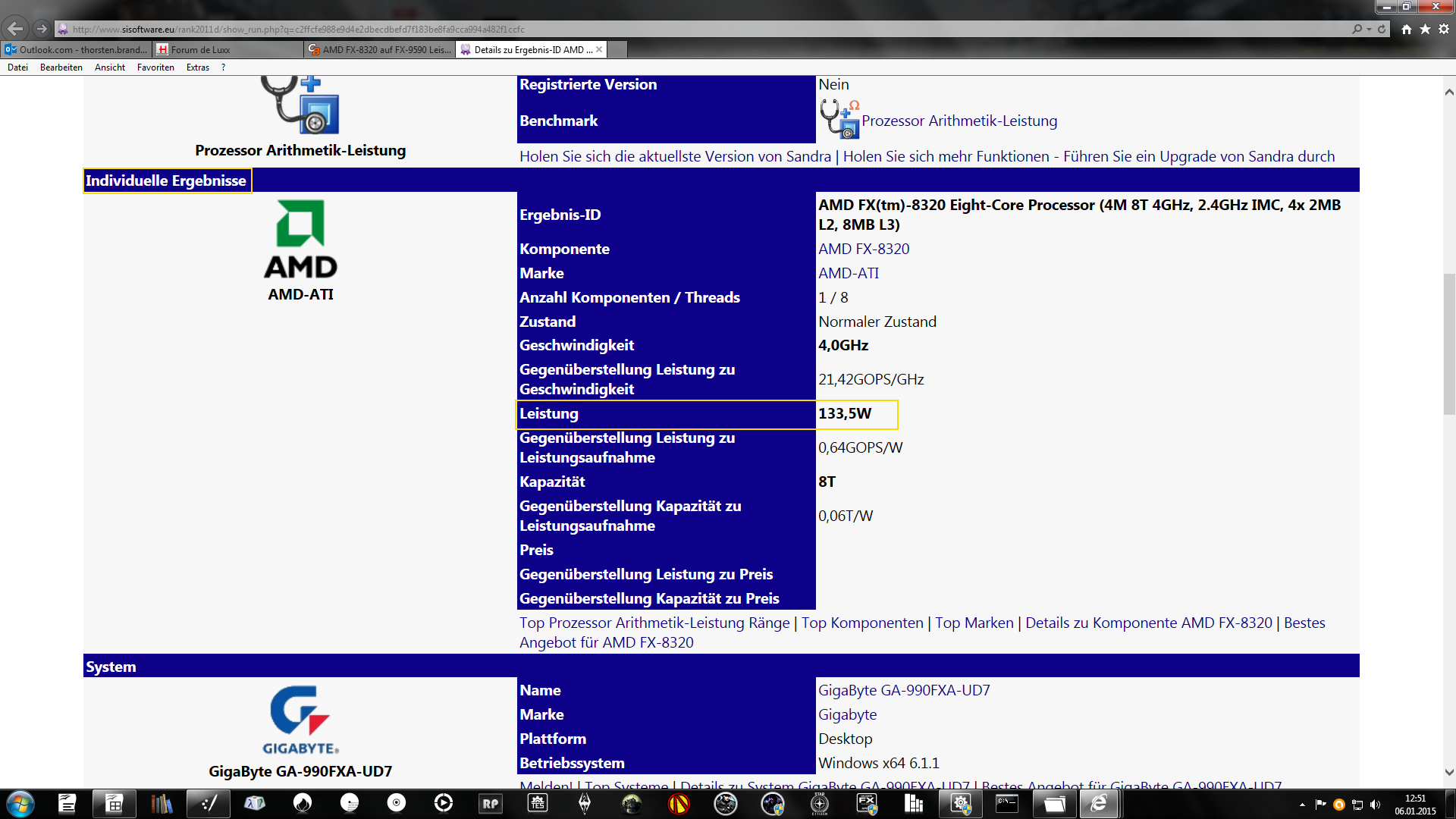This screenshot has width=1456, height=819.
Task: Open the spreadsheet taskbar icon
Action: [115, 803]
